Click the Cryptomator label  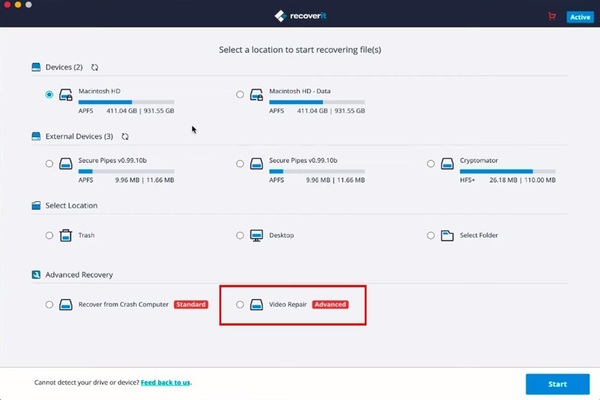tap(479, 160)
